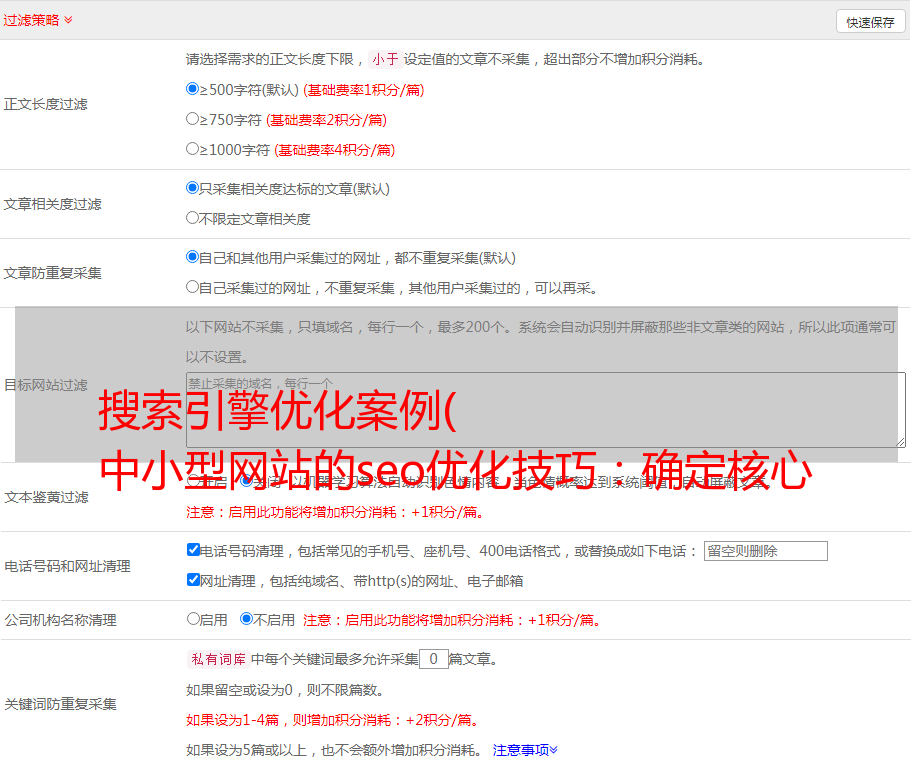Select 不启用 for company name cleaning
Viewport: 912px width, 768px height.
(x=246, y=619)
